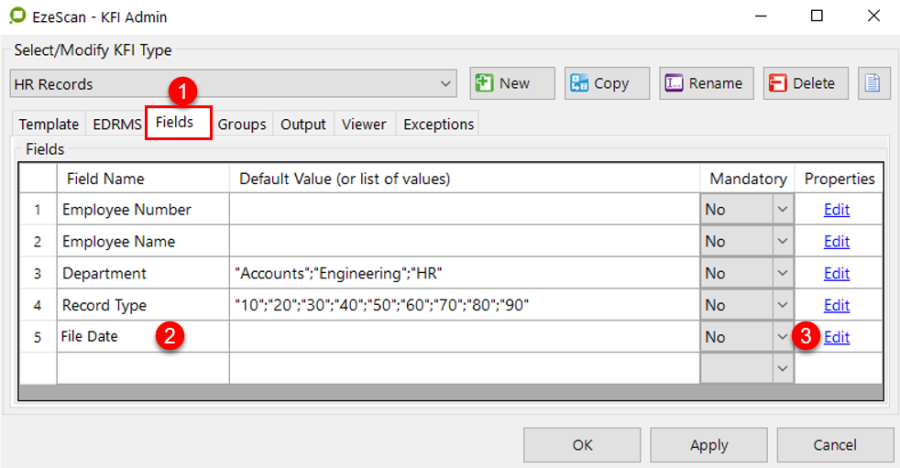900x468 pixels.
Task: Click Edit link for File Date
Action: [836, 337]
